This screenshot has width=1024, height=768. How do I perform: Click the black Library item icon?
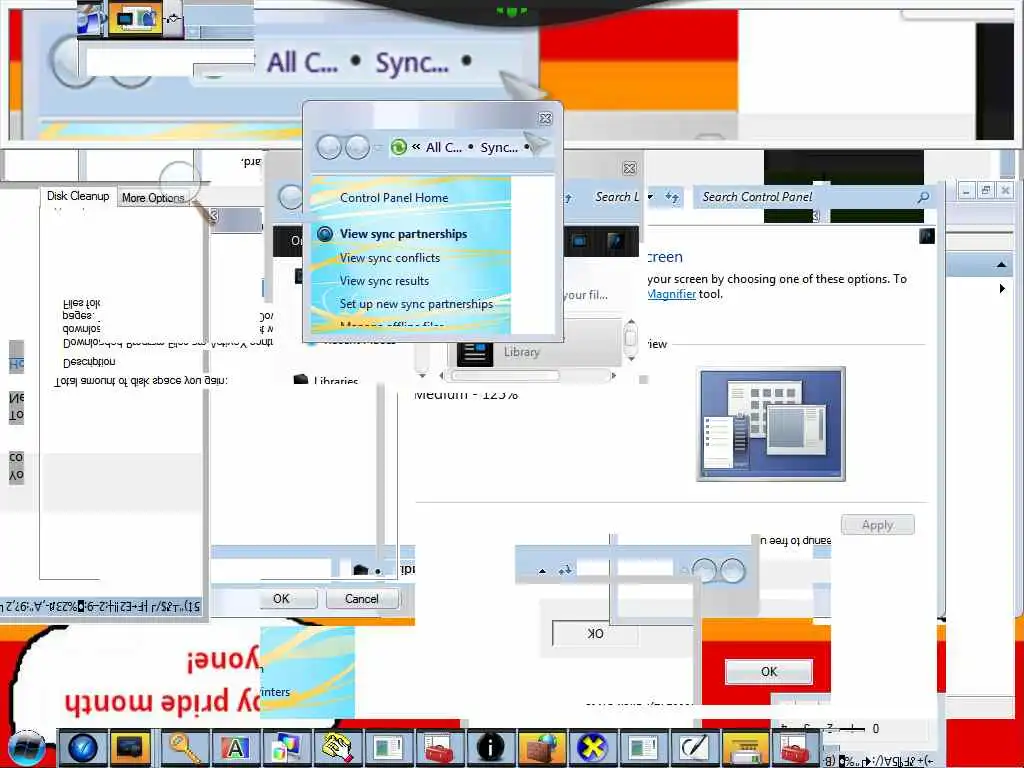click(475, 353)
